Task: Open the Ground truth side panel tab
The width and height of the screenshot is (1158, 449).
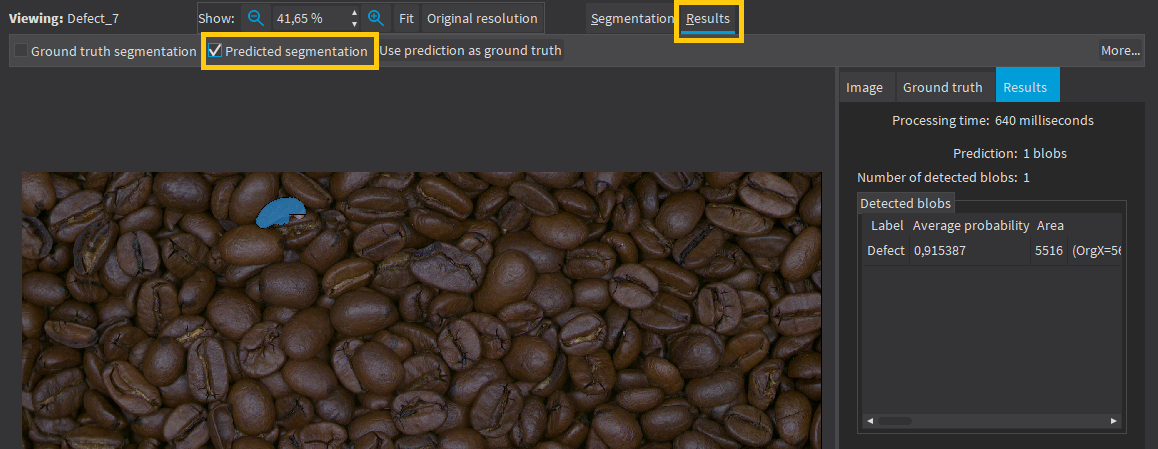Action: 942,87
